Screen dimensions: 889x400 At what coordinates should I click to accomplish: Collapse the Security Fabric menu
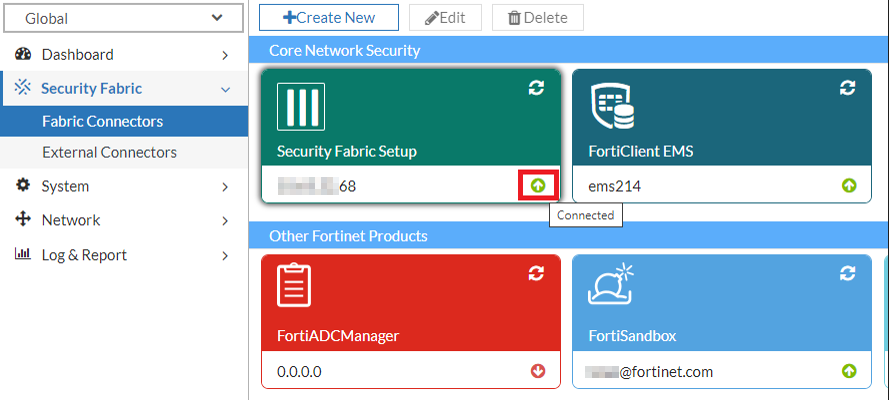coord(225,89)
